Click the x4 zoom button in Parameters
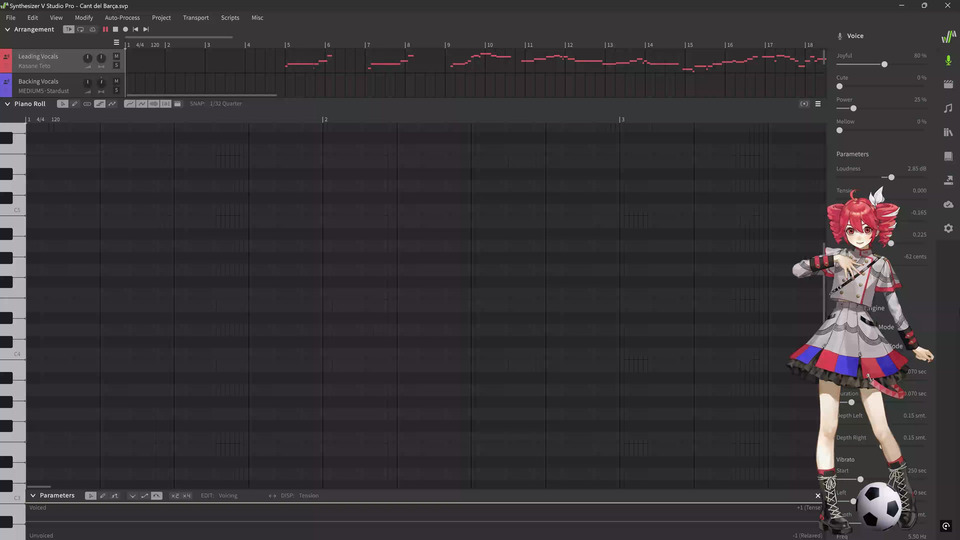Image resolution: width=960 pixels, height=540 pixels. [187, 496]
